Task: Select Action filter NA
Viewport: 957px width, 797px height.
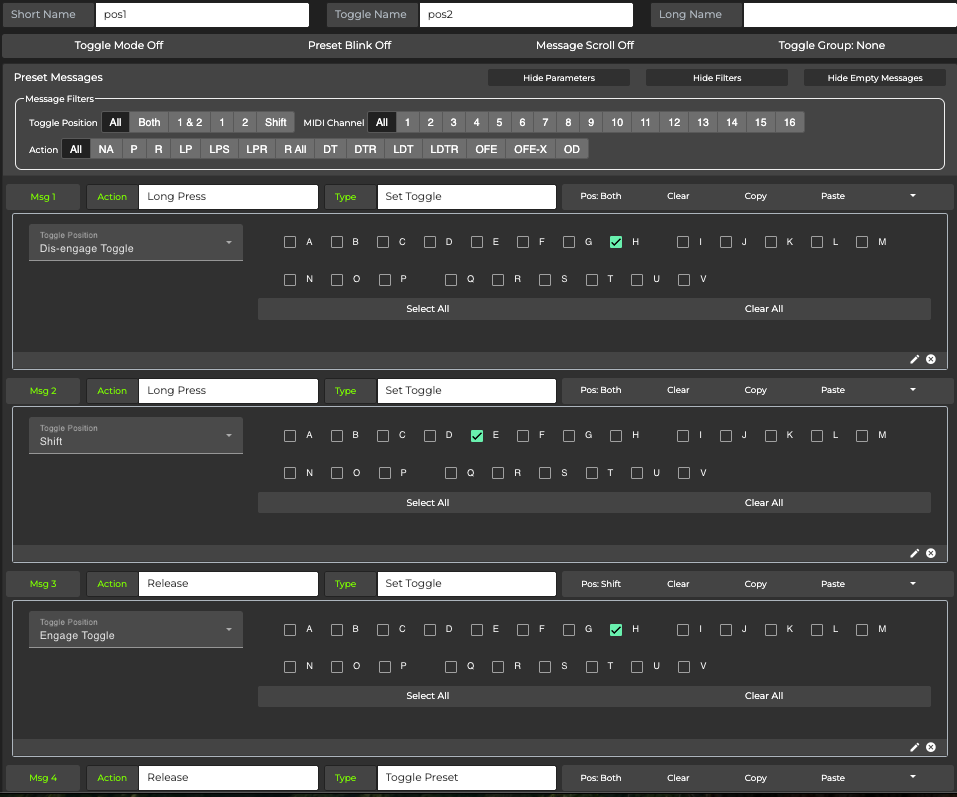Action: point(106,149)
